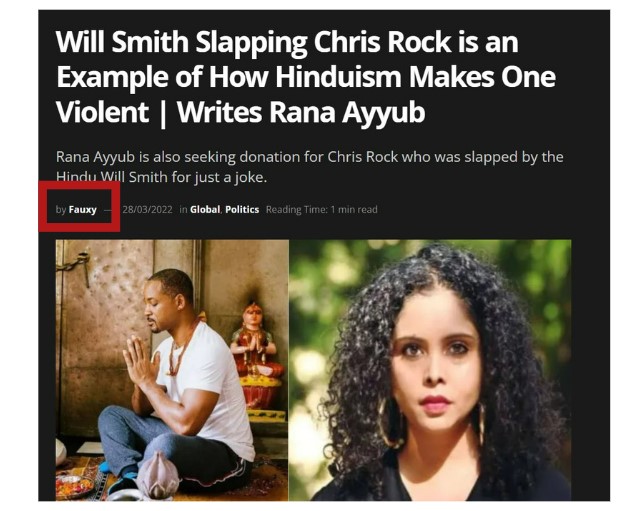Click the subtitle about seeking donation
640x511 pixels.
309,167
